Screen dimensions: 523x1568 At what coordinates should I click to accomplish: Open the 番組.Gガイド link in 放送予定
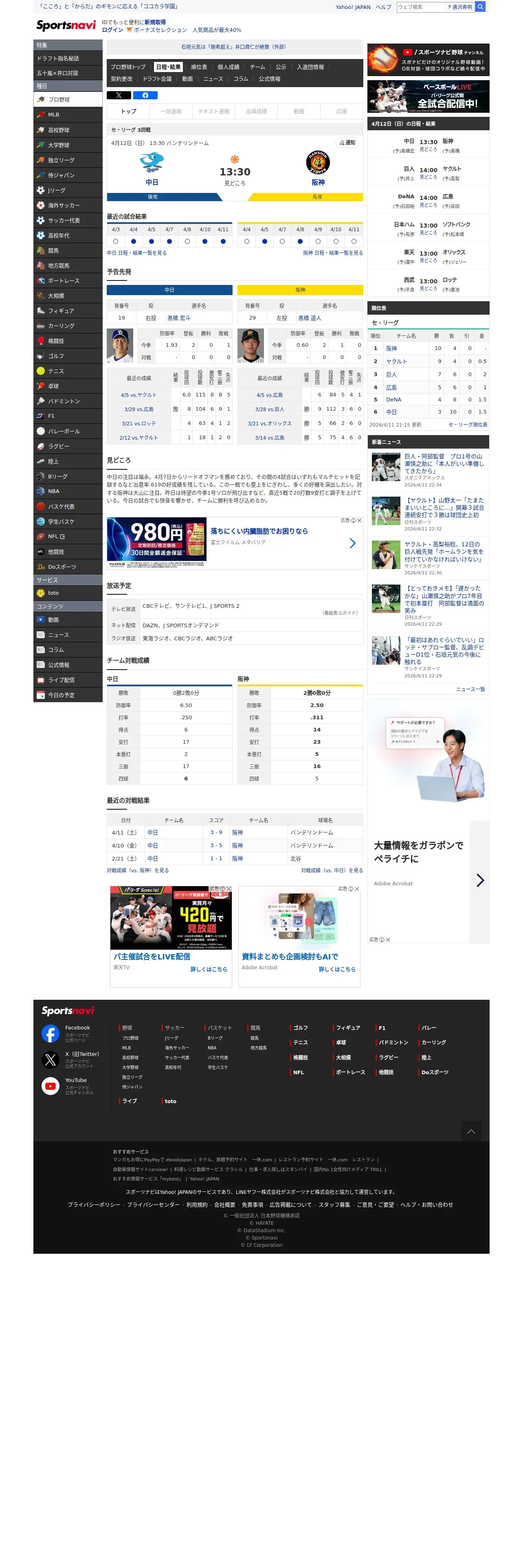[340, 613]
